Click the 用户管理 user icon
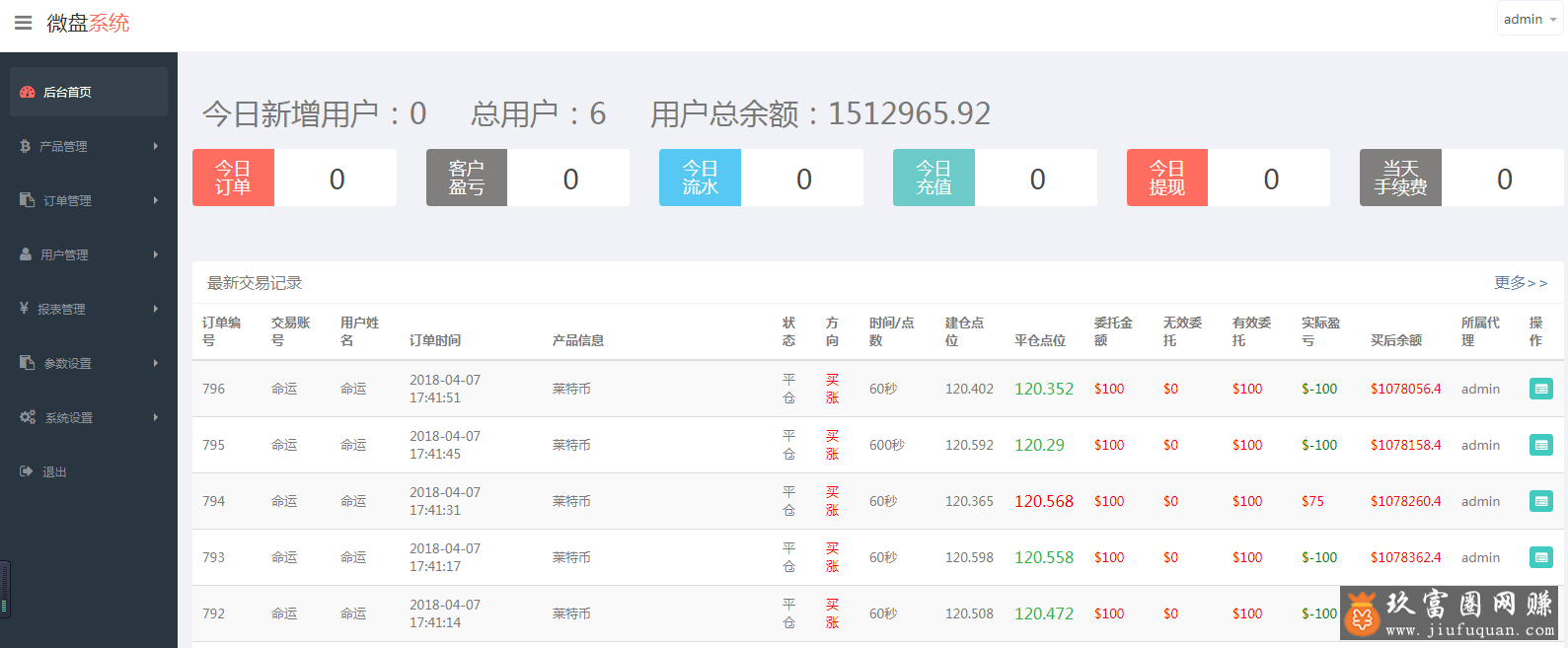Screen dimensions: 1568x648 click(26, 254)
